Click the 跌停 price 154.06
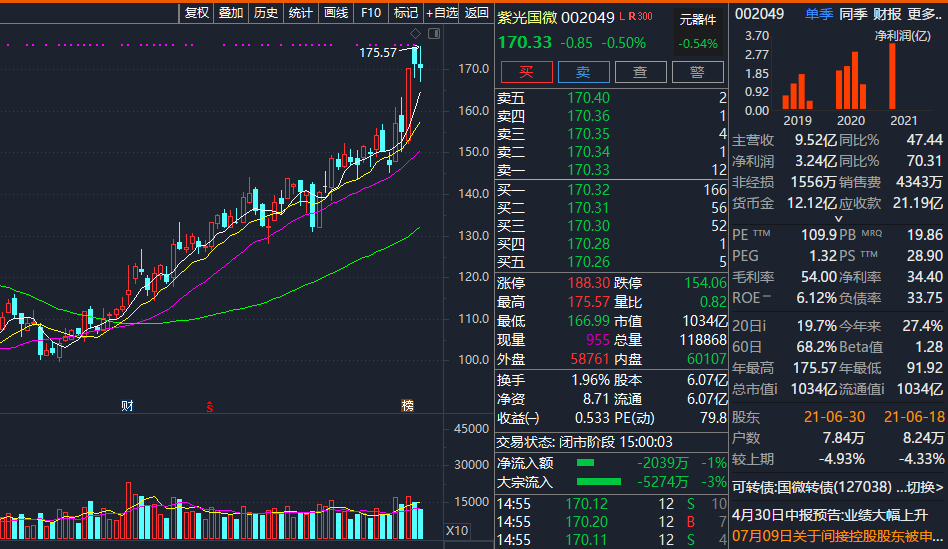This screenshot has height=549, width=948. 705,283
